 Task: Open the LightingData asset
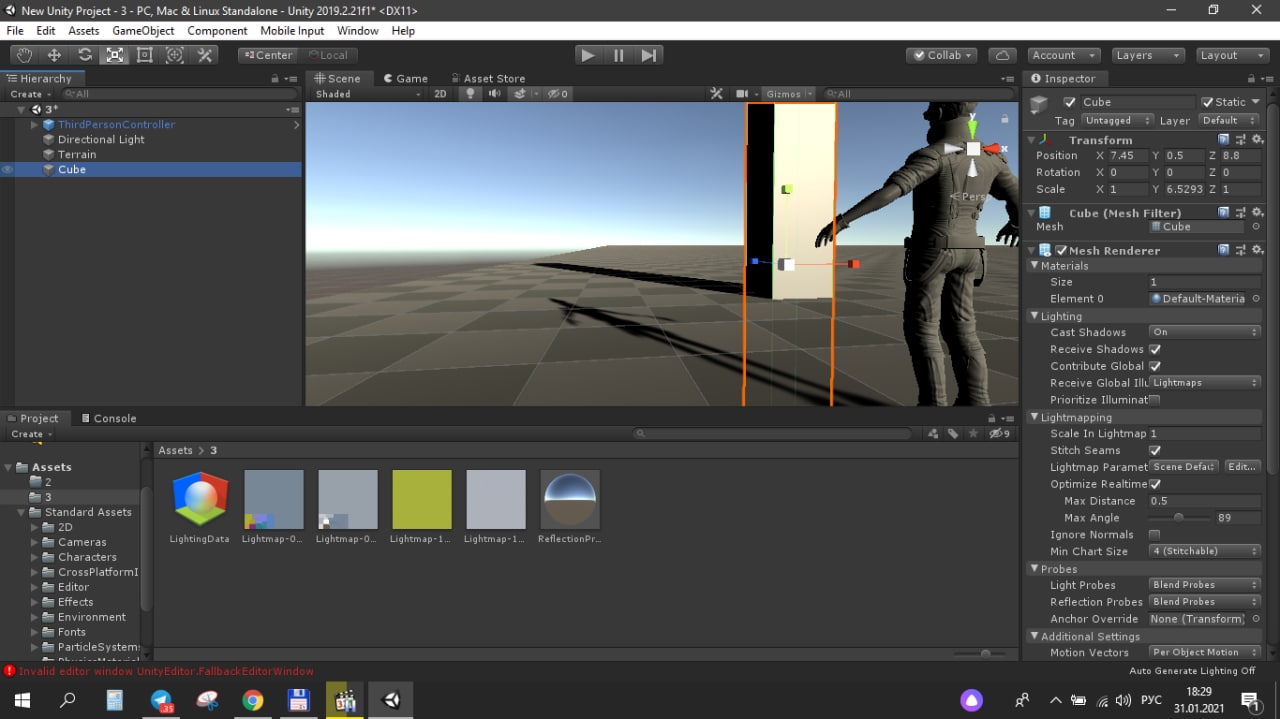(x=200, y=507)
